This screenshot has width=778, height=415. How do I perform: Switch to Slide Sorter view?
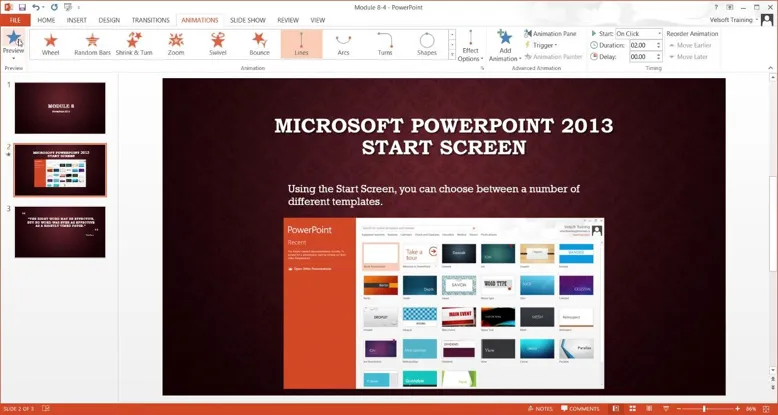click(633, 409)
